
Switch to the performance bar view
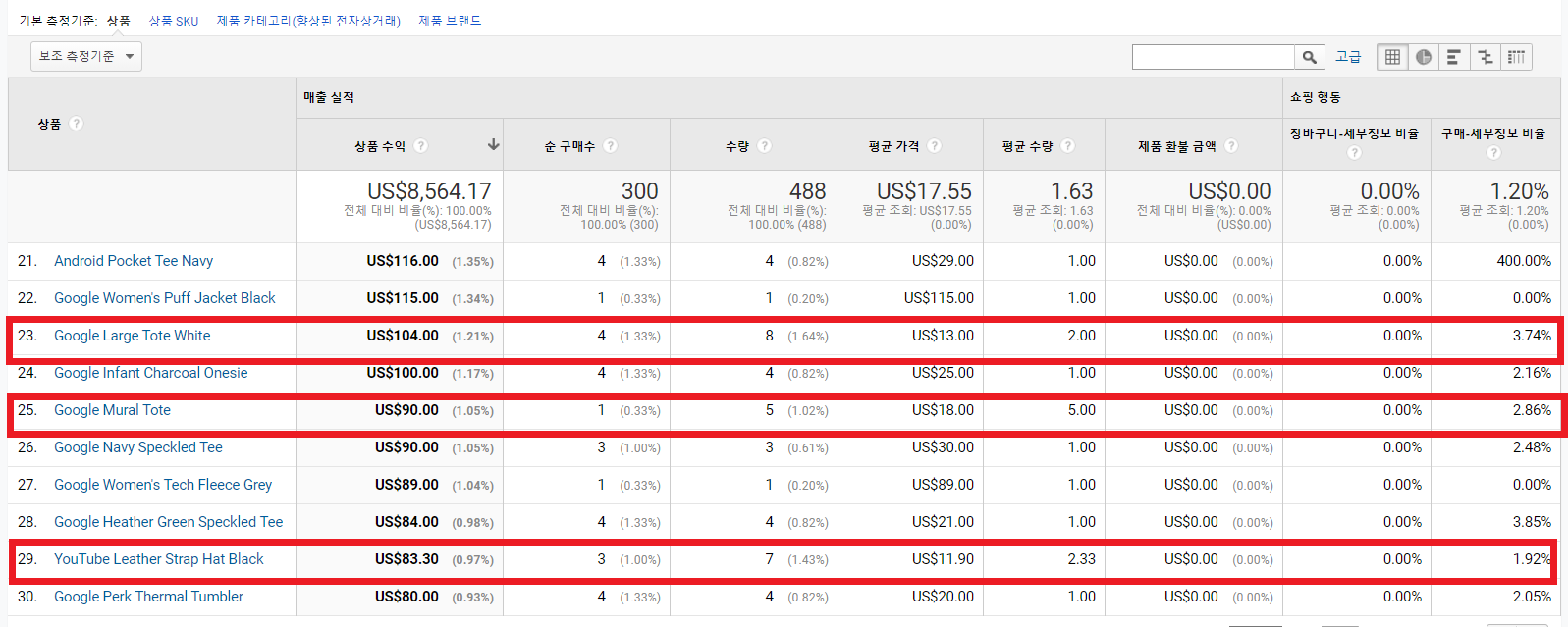[1454, 57]
